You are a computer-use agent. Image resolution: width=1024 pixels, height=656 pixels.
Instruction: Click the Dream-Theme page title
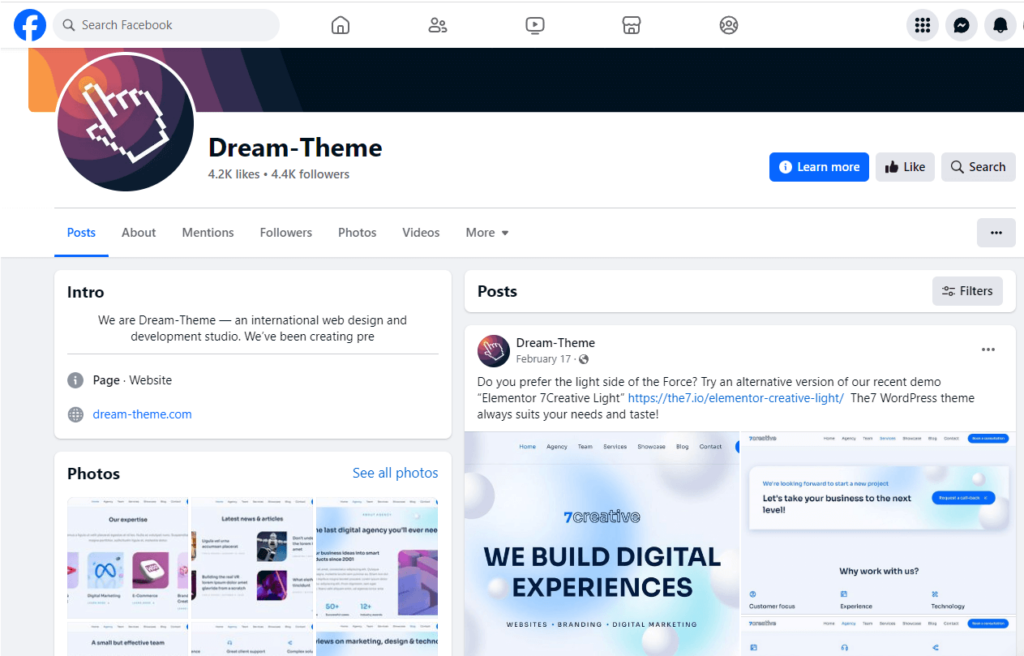295,148
